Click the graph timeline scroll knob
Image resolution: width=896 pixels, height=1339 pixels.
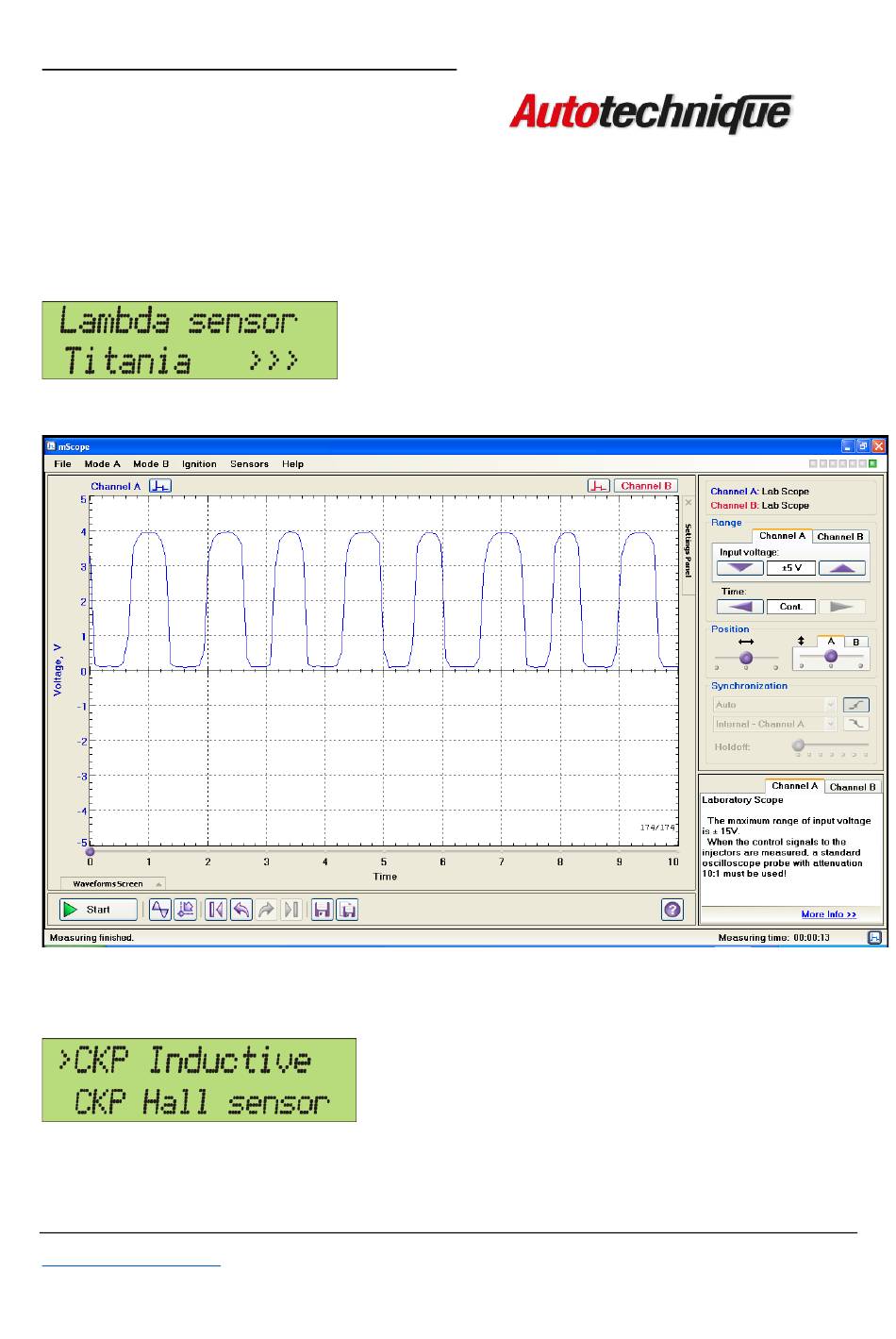point(91,852)
